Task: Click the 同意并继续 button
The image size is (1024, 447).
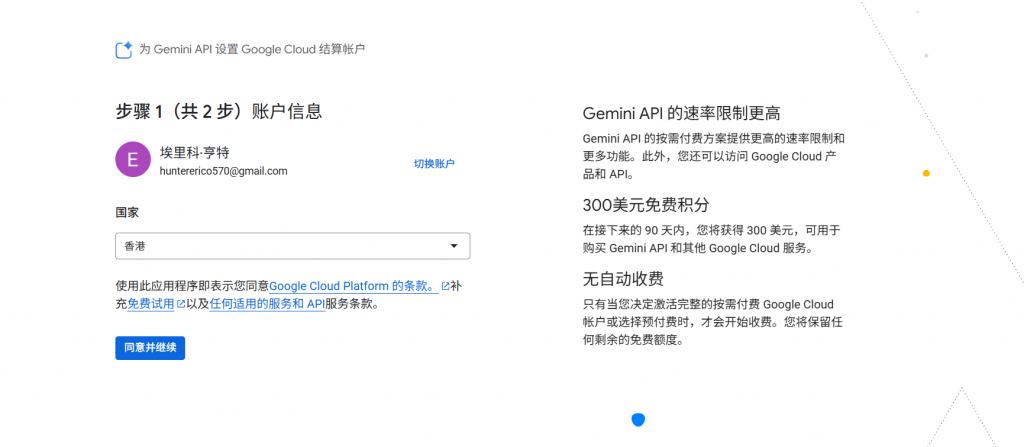Action: (x=150, y=348)
